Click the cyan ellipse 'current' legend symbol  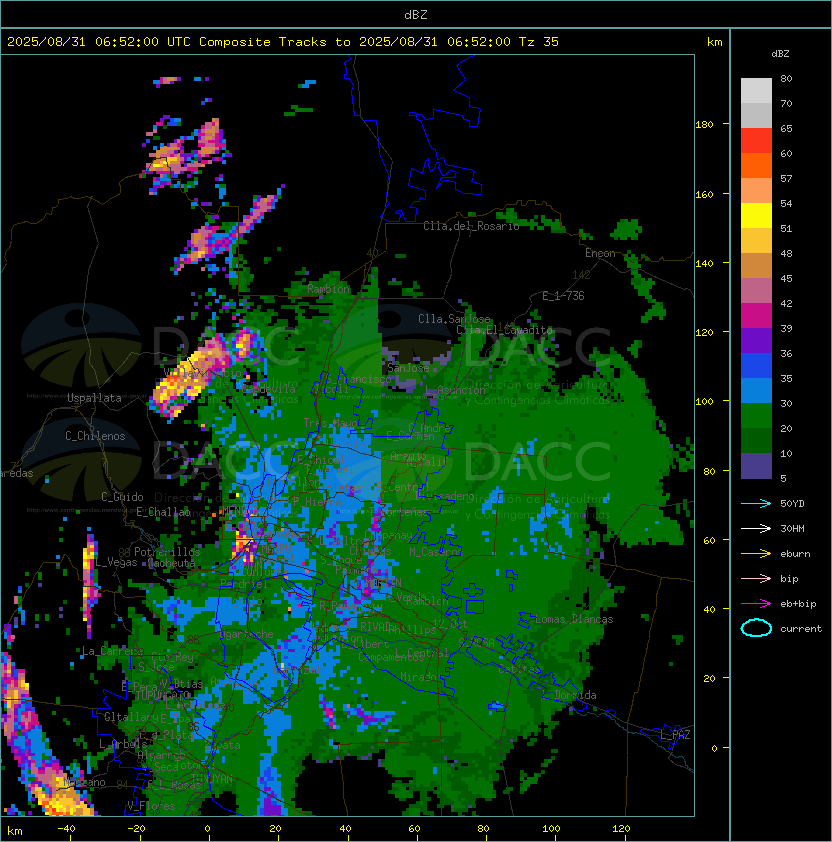pyautogui.click(x=756, y=628)
